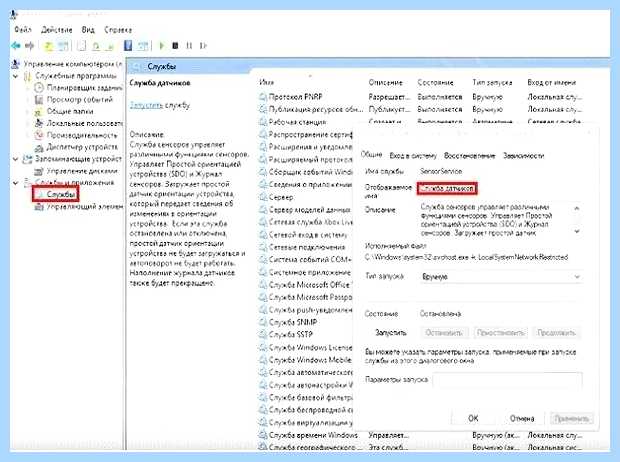Click the Pause service toolbar icon

click(x=189, y=46)
